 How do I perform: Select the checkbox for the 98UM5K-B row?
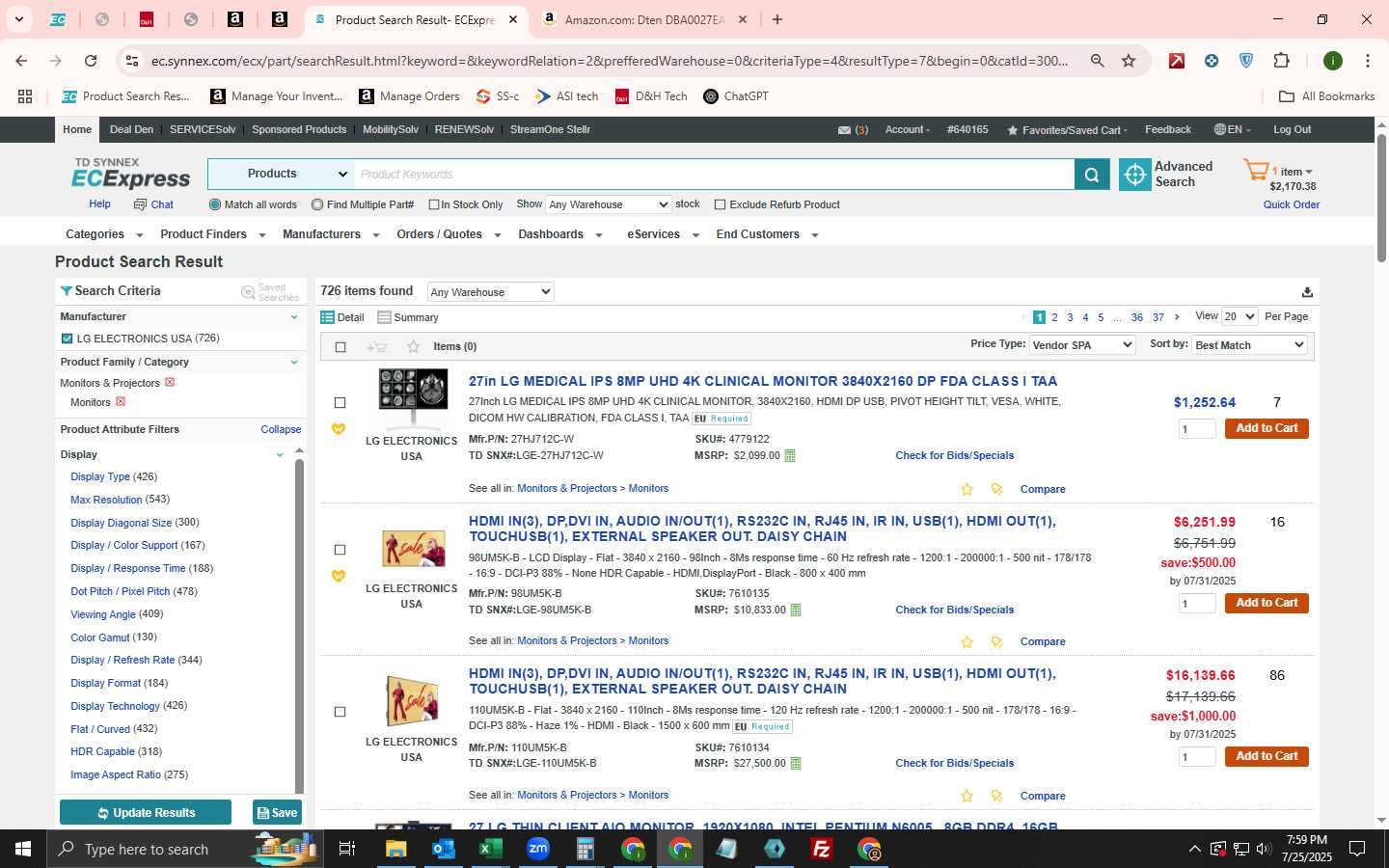pos(340,550)
